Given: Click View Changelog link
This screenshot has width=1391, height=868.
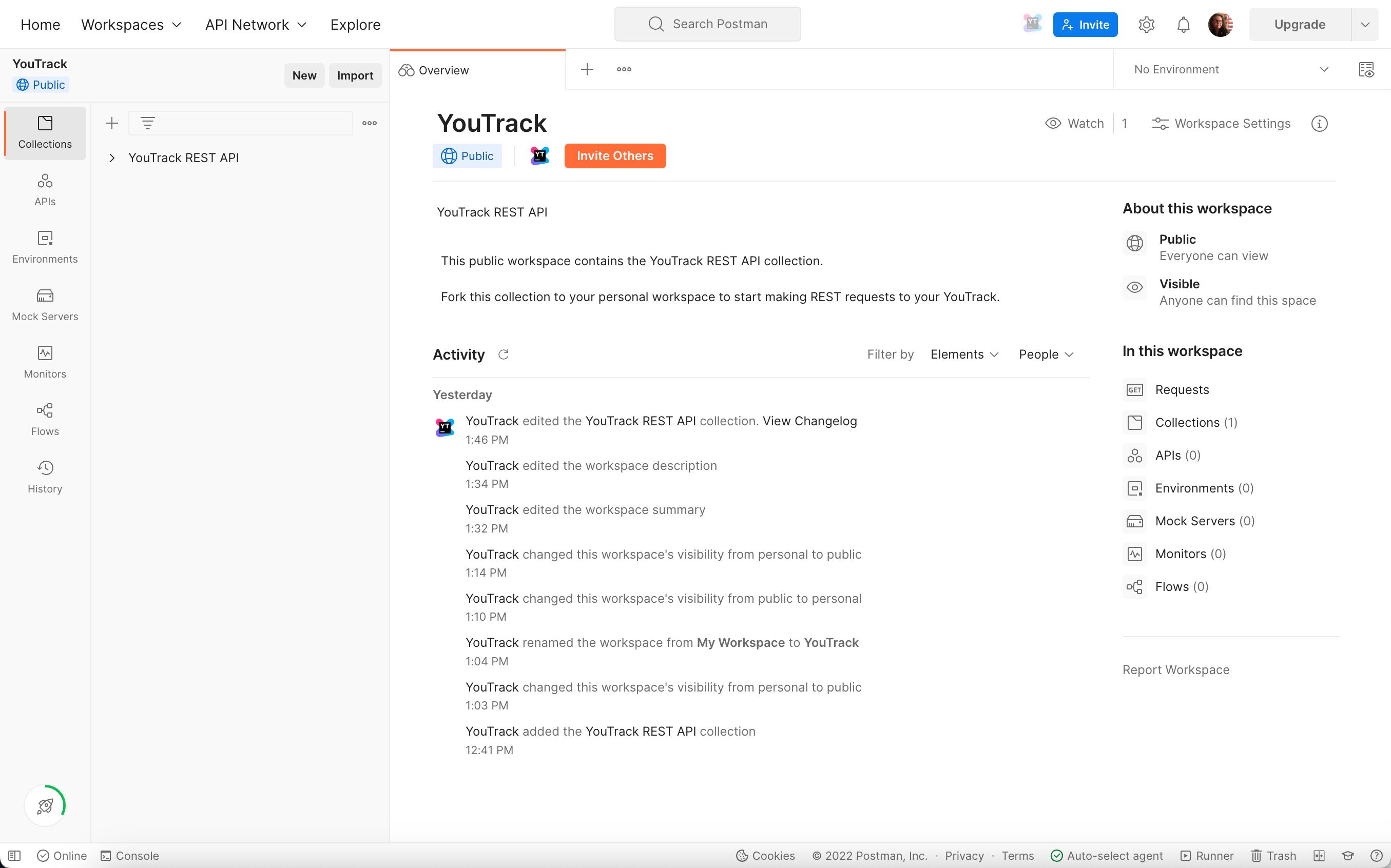Looking at the screenshot, I should [810, 420].
